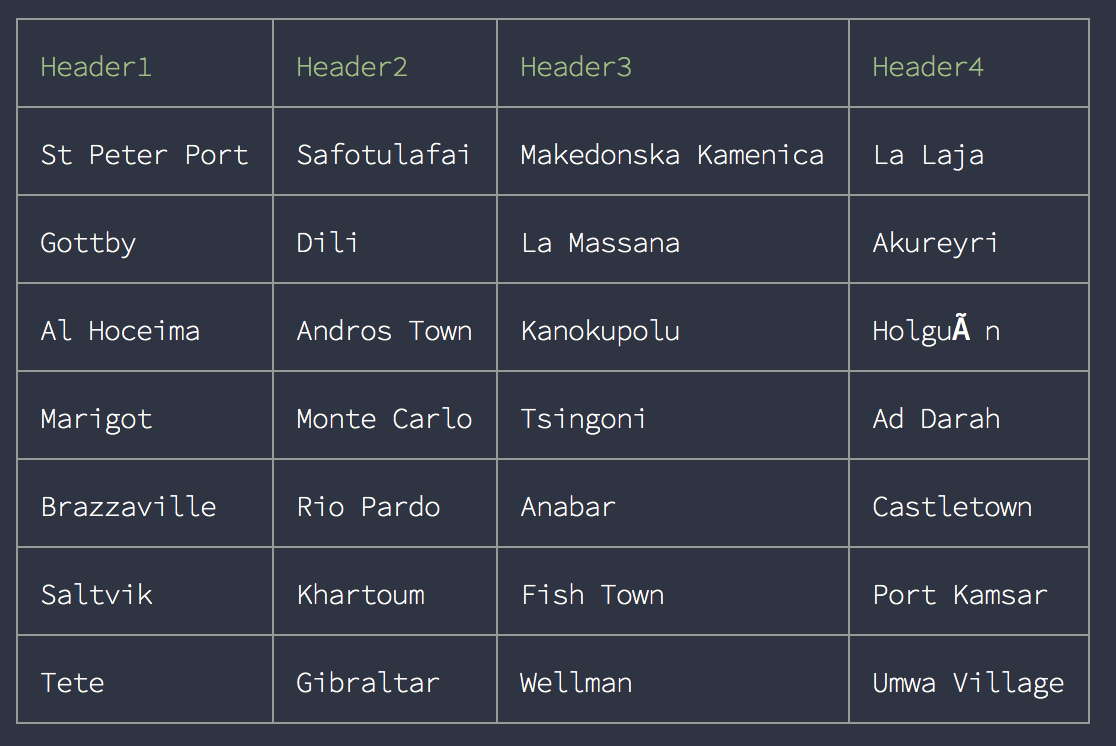
Task: Select the Al Hoceima cell
Action: 145,327
